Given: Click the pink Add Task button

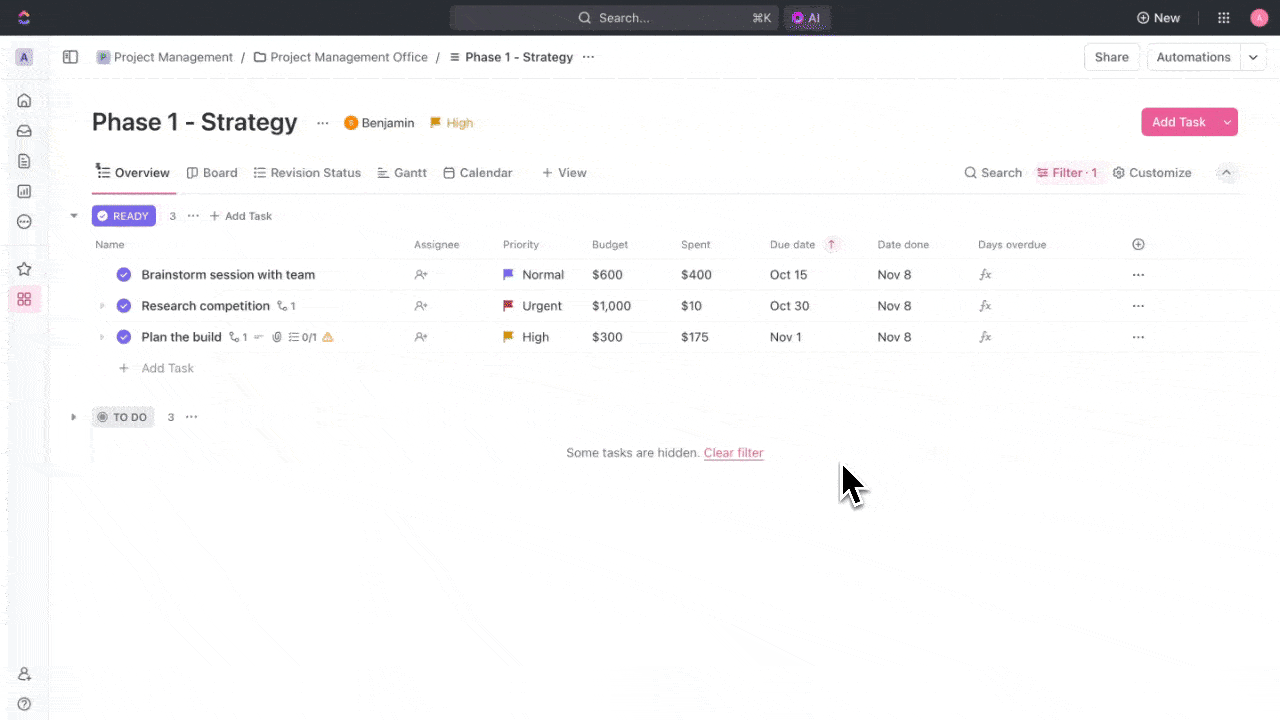Looking at the screenshot, I should [x=1179, y=122].
